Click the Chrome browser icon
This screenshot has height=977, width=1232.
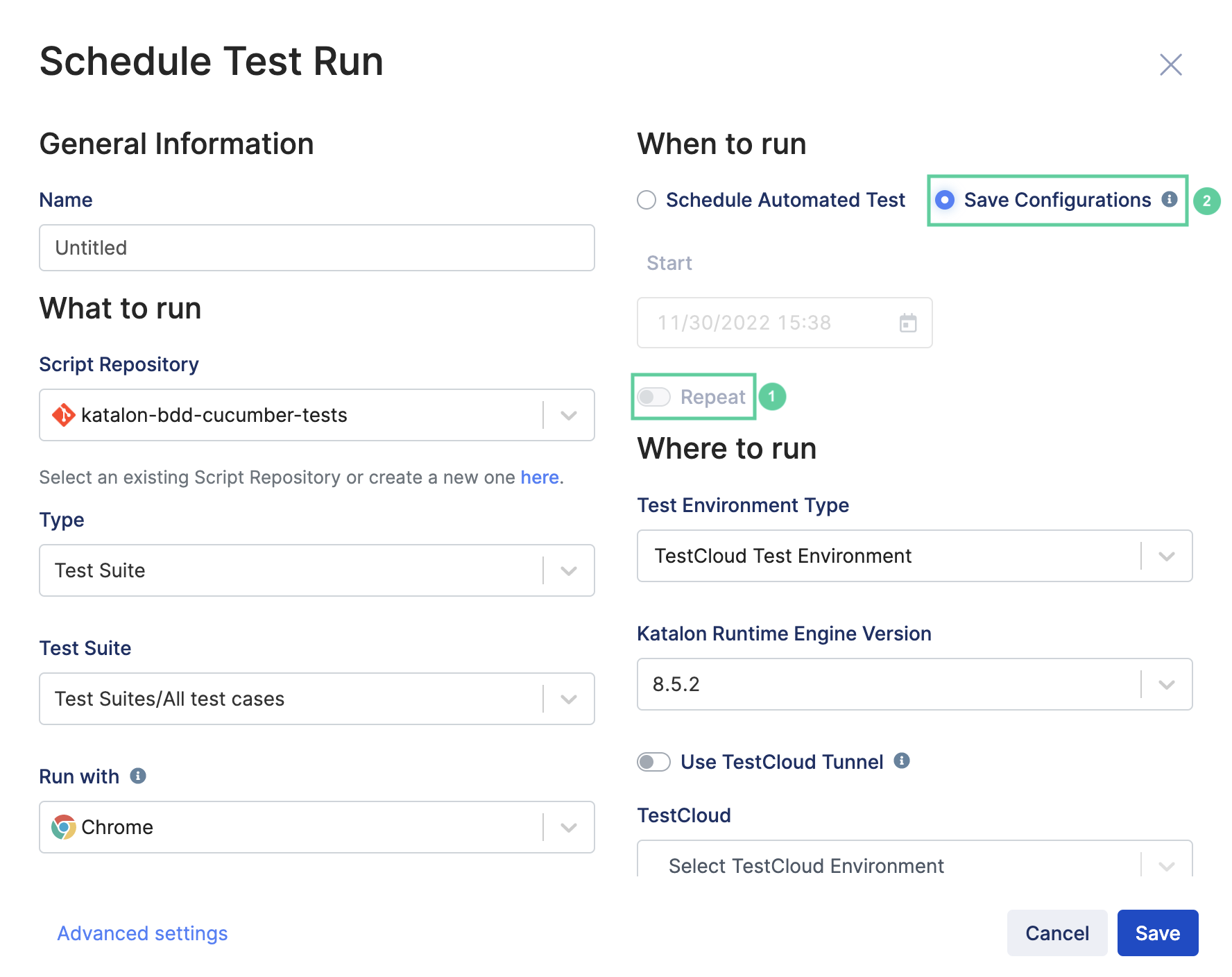coord(63,827)
